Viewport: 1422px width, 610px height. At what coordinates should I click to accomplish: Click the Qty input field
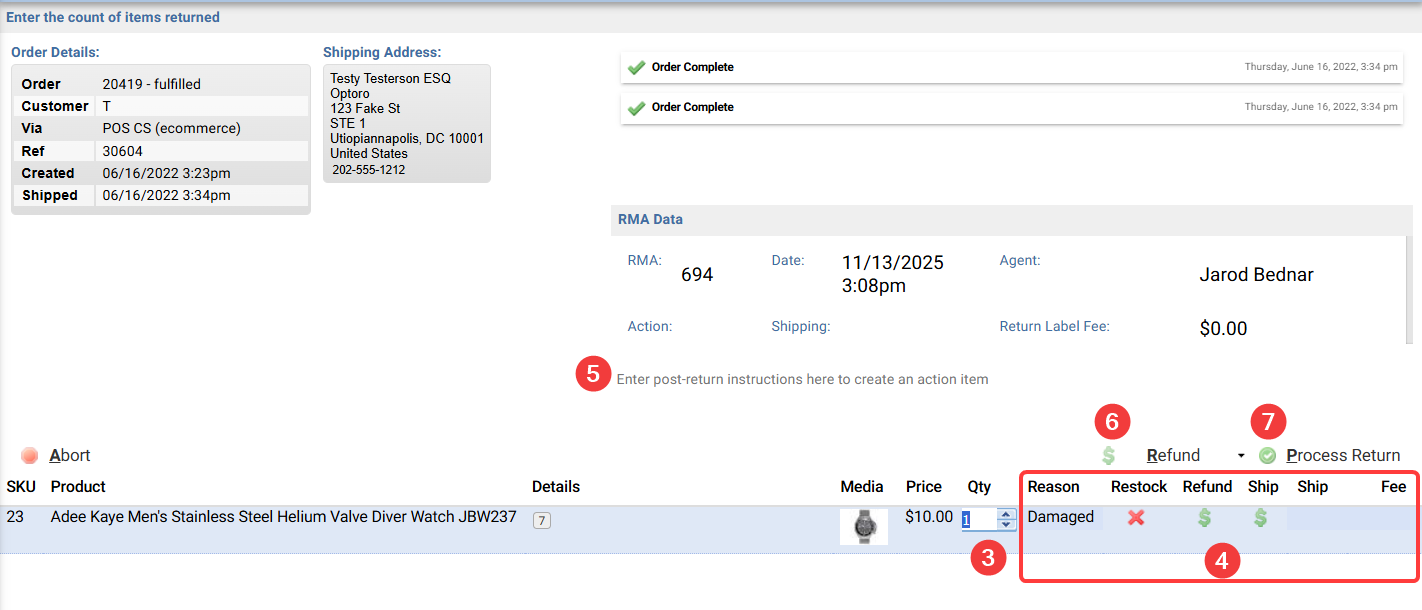point(977,519)
